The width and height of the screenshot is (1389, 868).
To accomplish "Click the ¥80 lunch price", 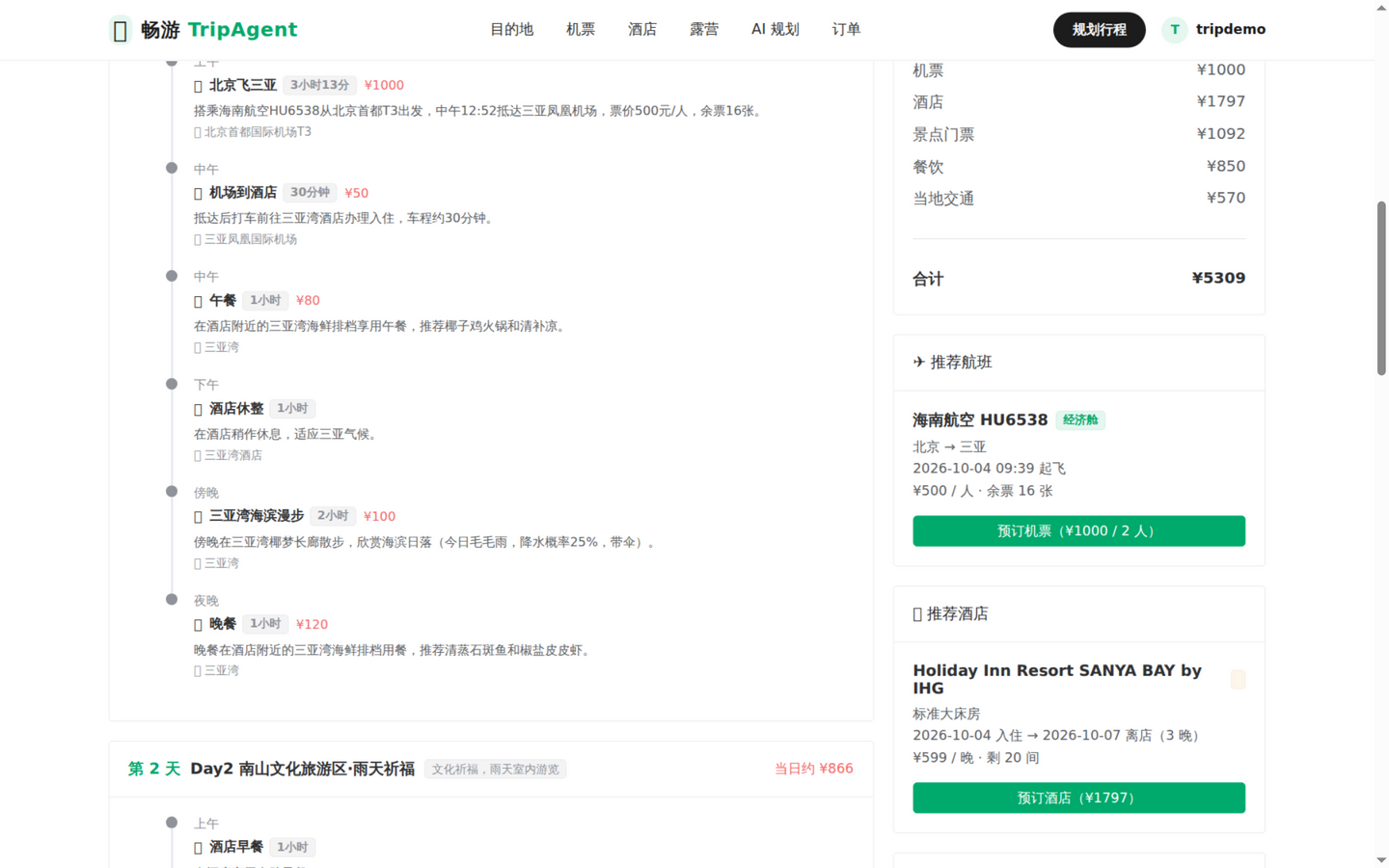I will tap(308, 301).
